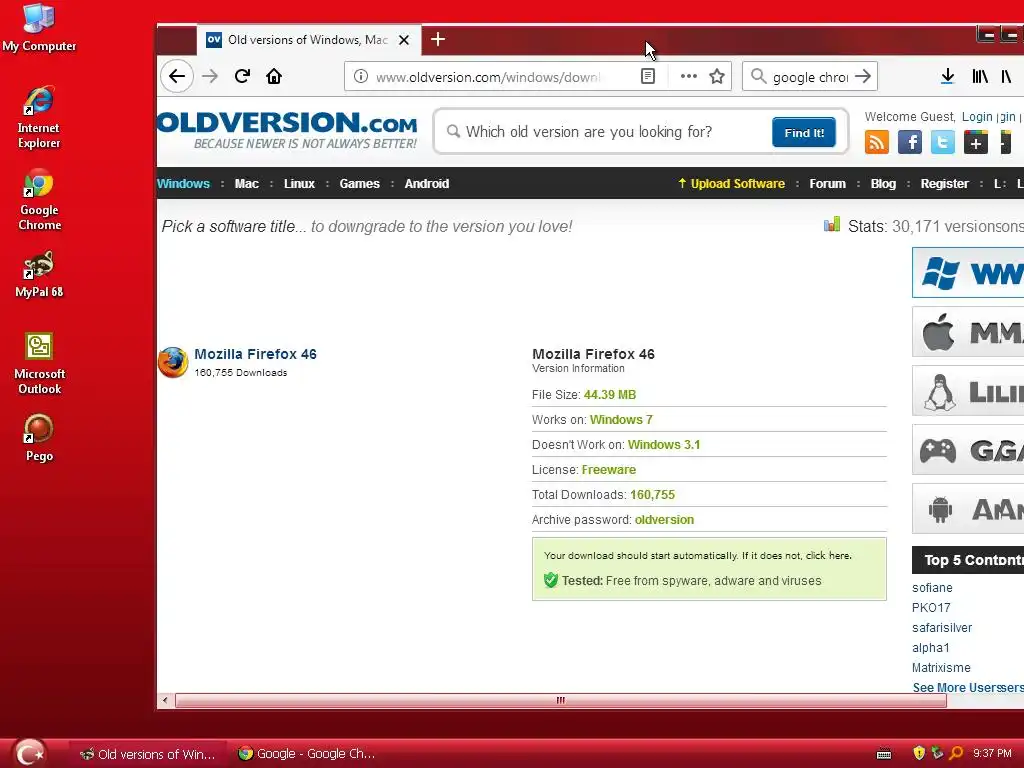The image size is (1024, 768).
Task: Click the horizontal scrollbar thumb
Action: (x=560, y=700)
